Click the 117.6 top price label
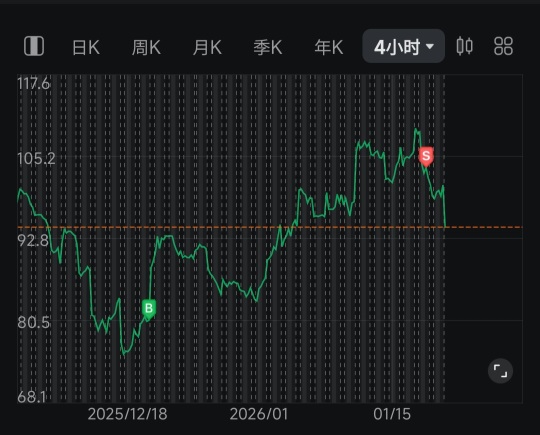Image resolution: width=540 pixels, height=435 pixels. point(34,84)
